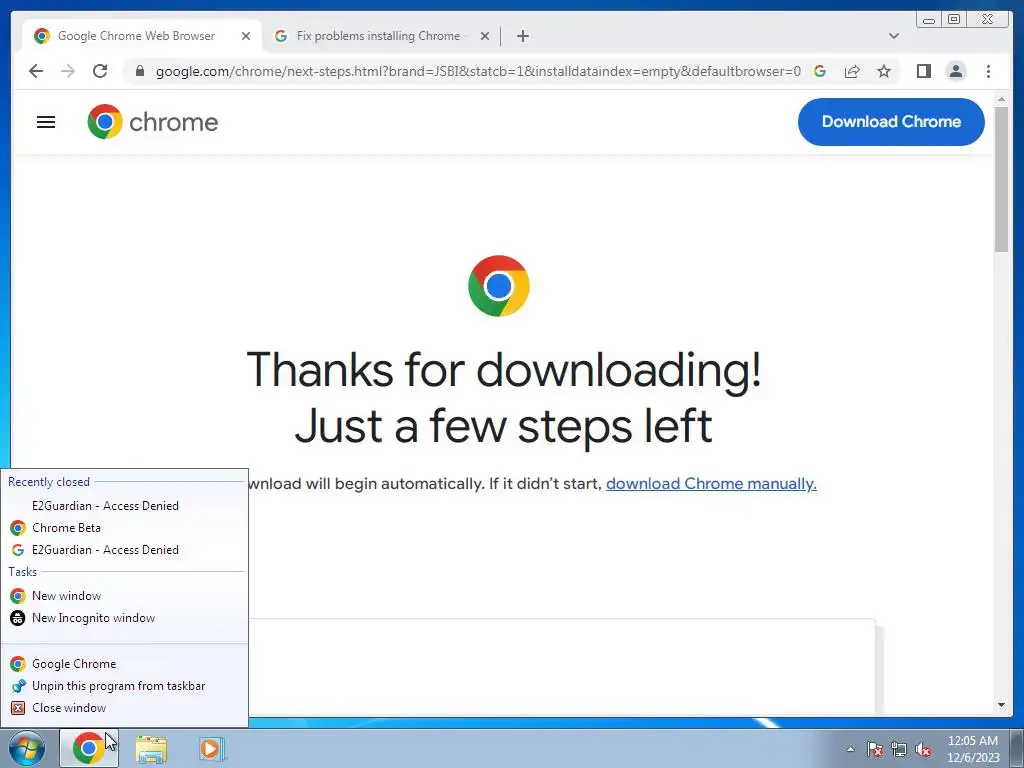Expand the tab search dropdown arrow
Viewport: 1024px width, 768px height.
[893, 36]
